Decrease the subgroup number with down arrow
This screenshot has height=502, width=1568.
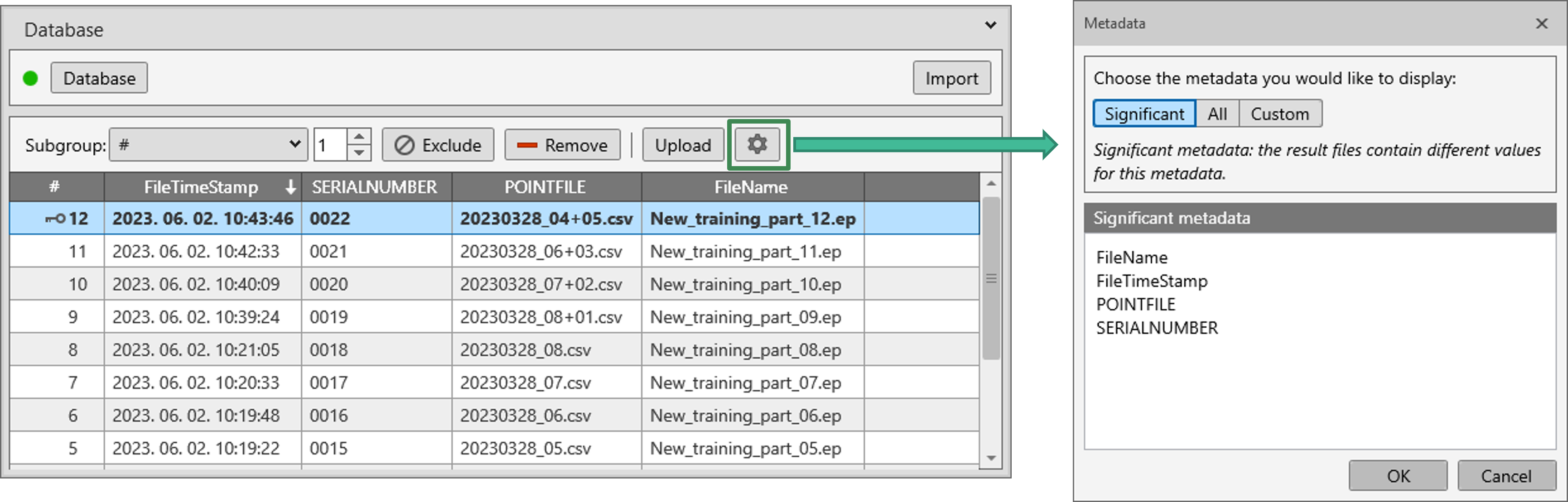pos(359,153)
